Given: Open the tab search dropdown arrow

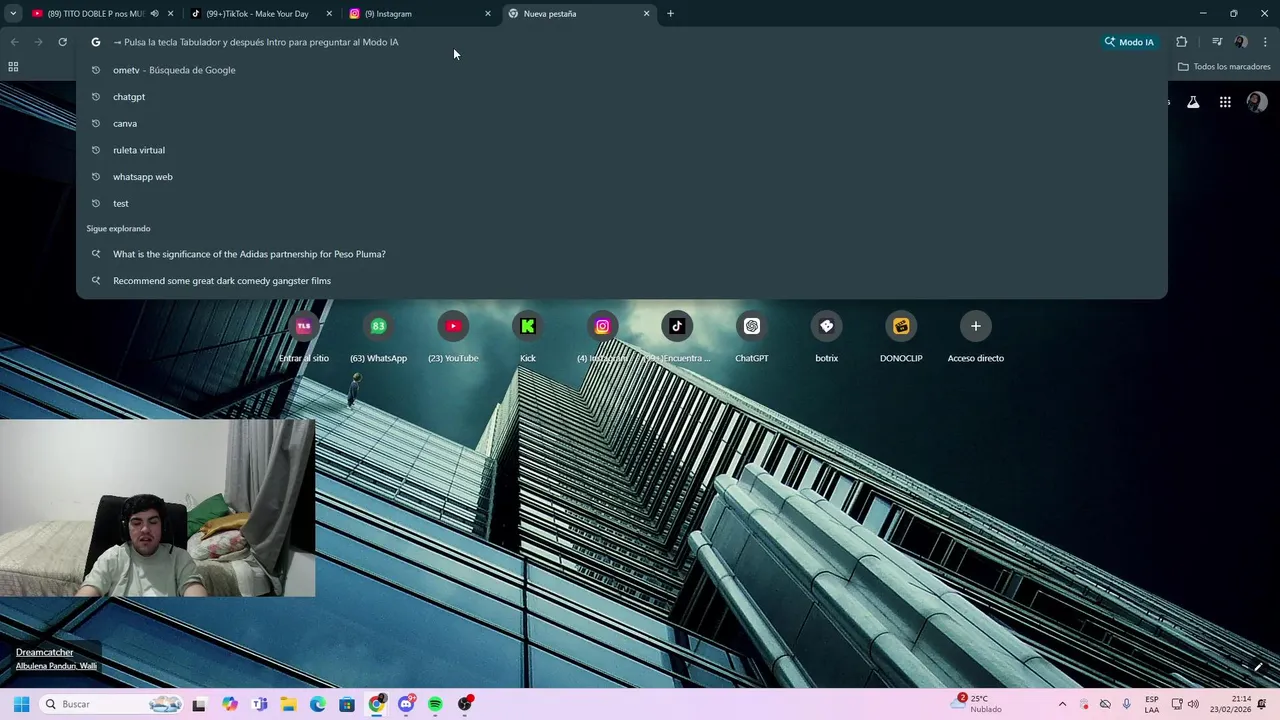Looking at the screenshot, I should point(13,14).
